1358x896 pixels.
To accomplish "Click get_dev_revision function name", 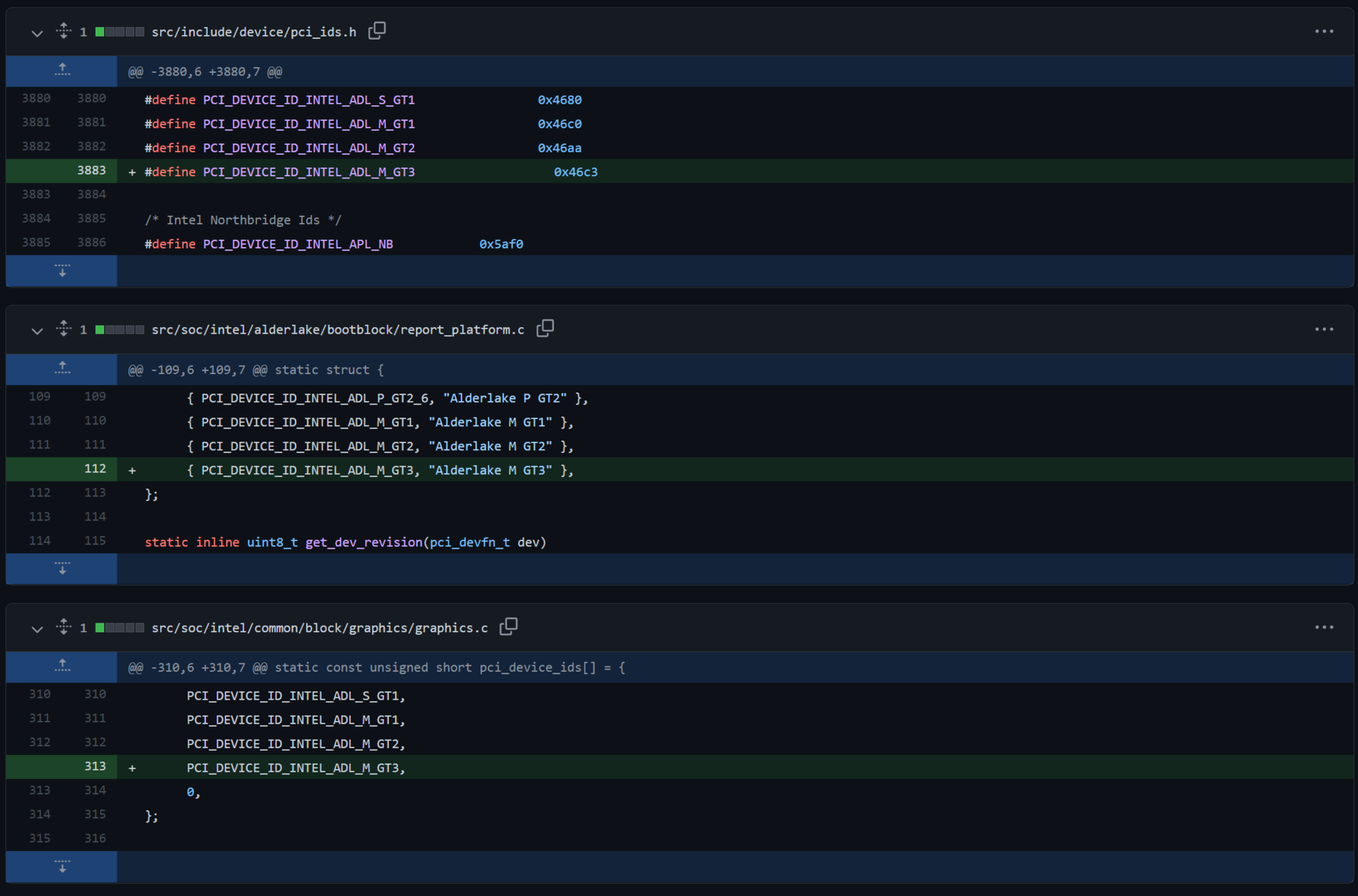I will [x=364, y=543].
